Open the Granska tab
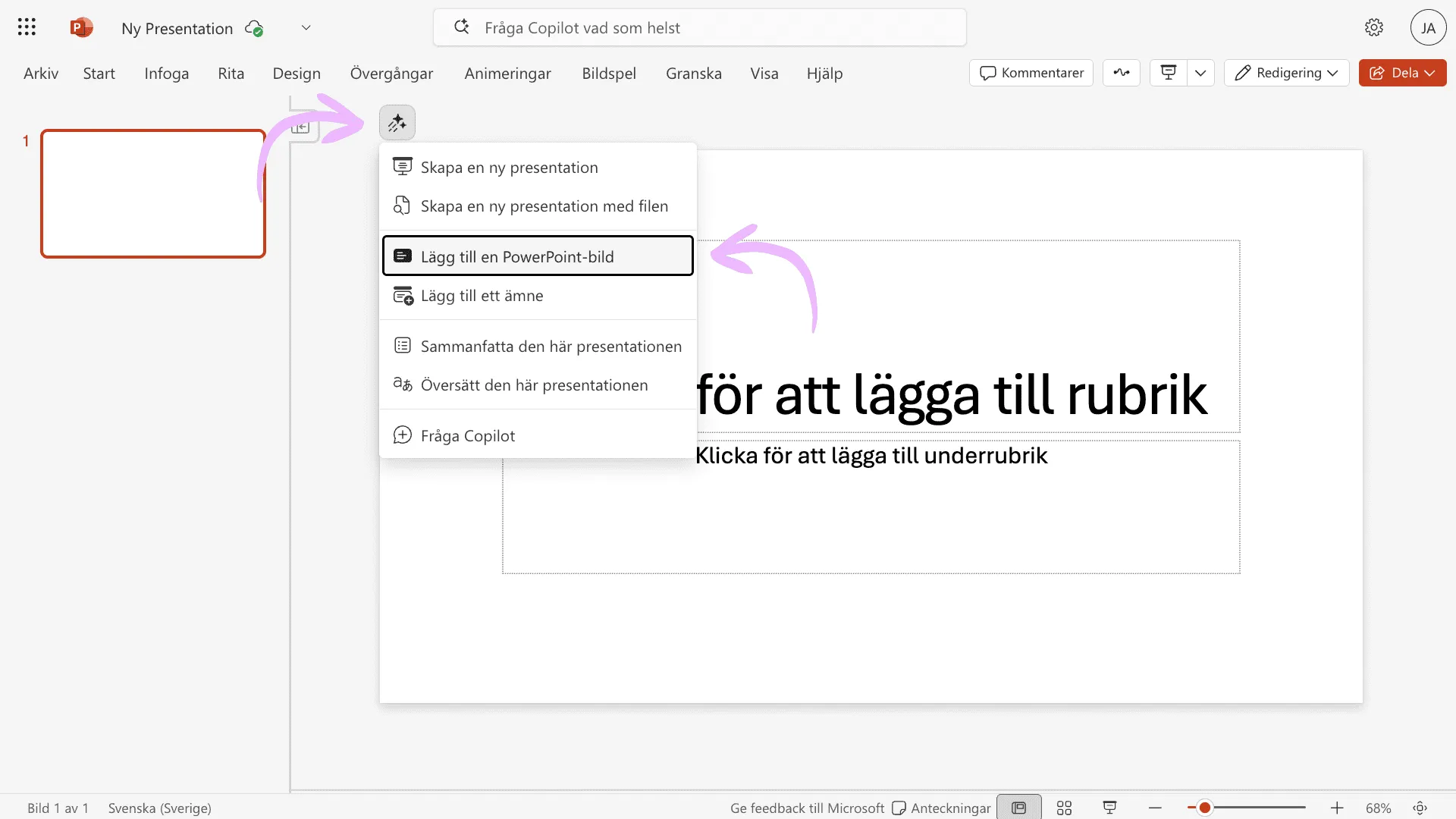This screenshot has height=819, width=1456. (x=694, y=74)
